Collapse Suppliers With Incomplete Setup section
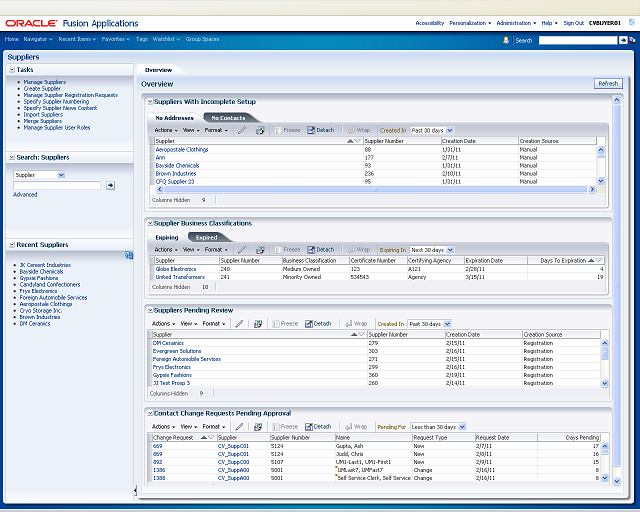This screenshot has width=640, height=512. tap(150, 101)
